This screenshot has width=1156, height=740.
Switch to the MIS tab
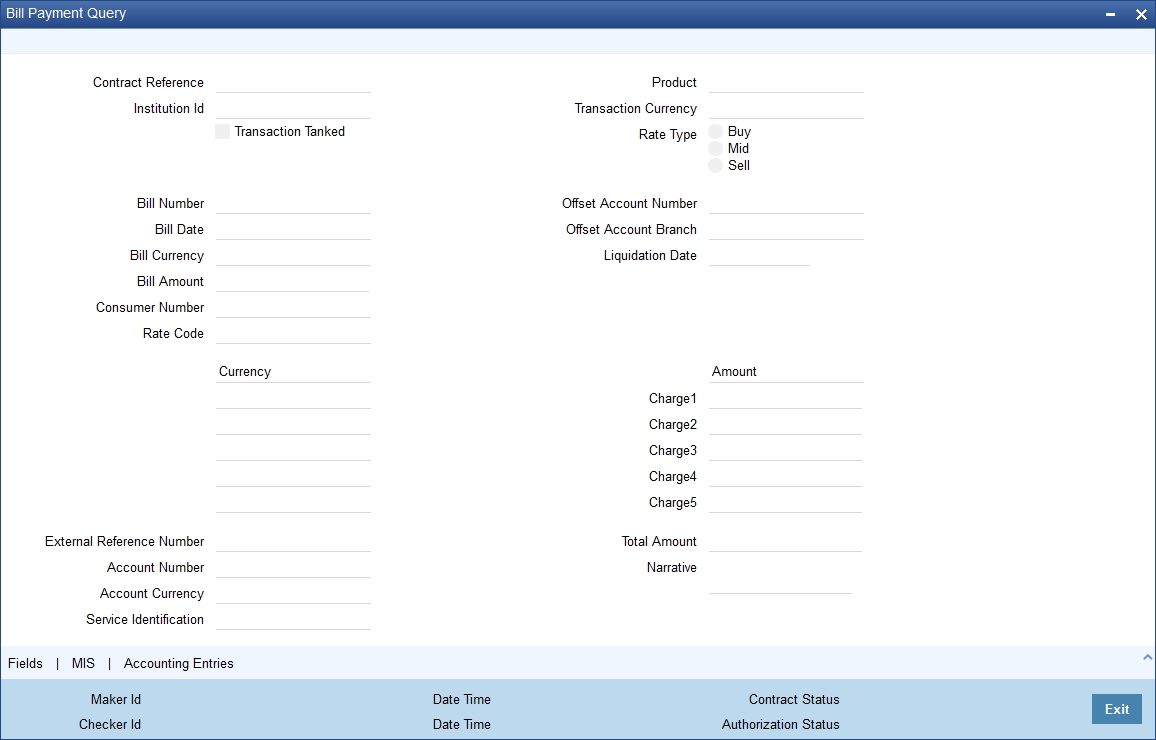pos(82,663)
